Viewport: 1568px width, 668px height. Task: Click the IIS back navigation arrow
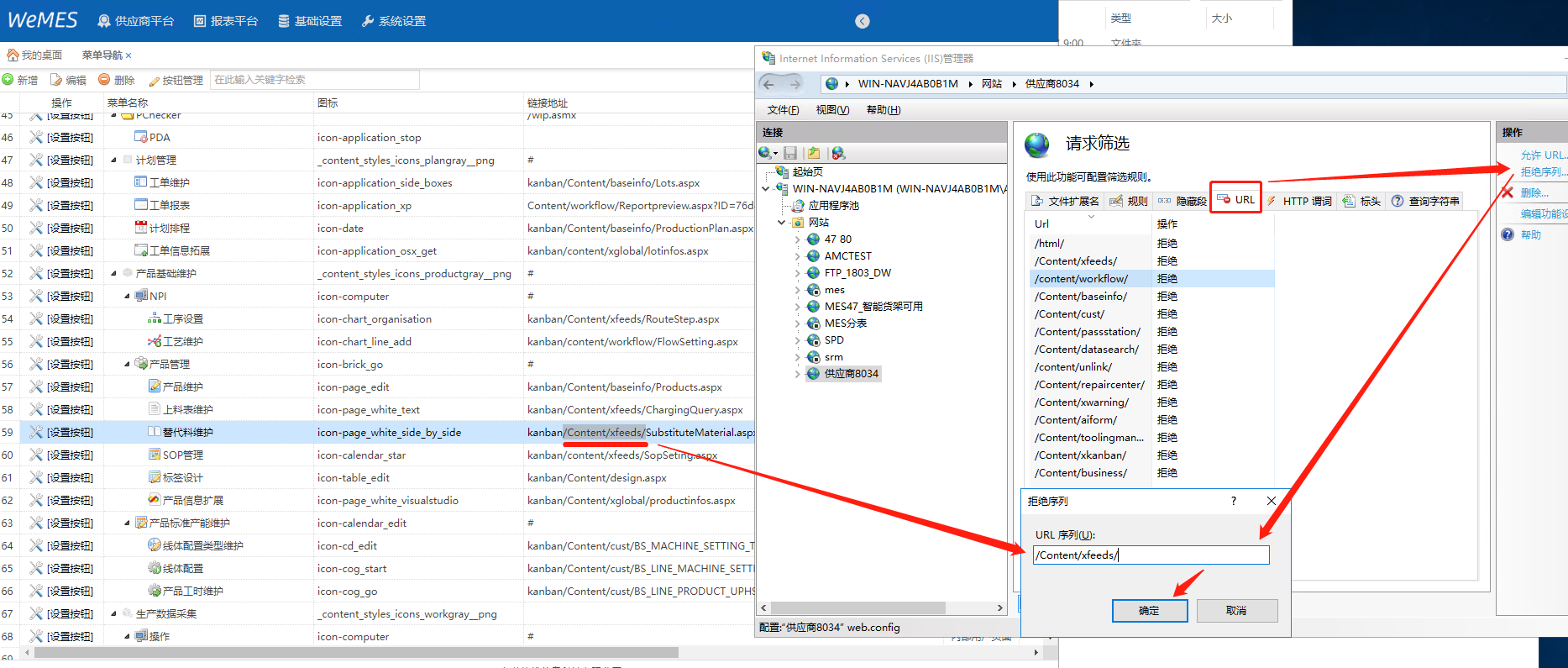click(768, 84)
